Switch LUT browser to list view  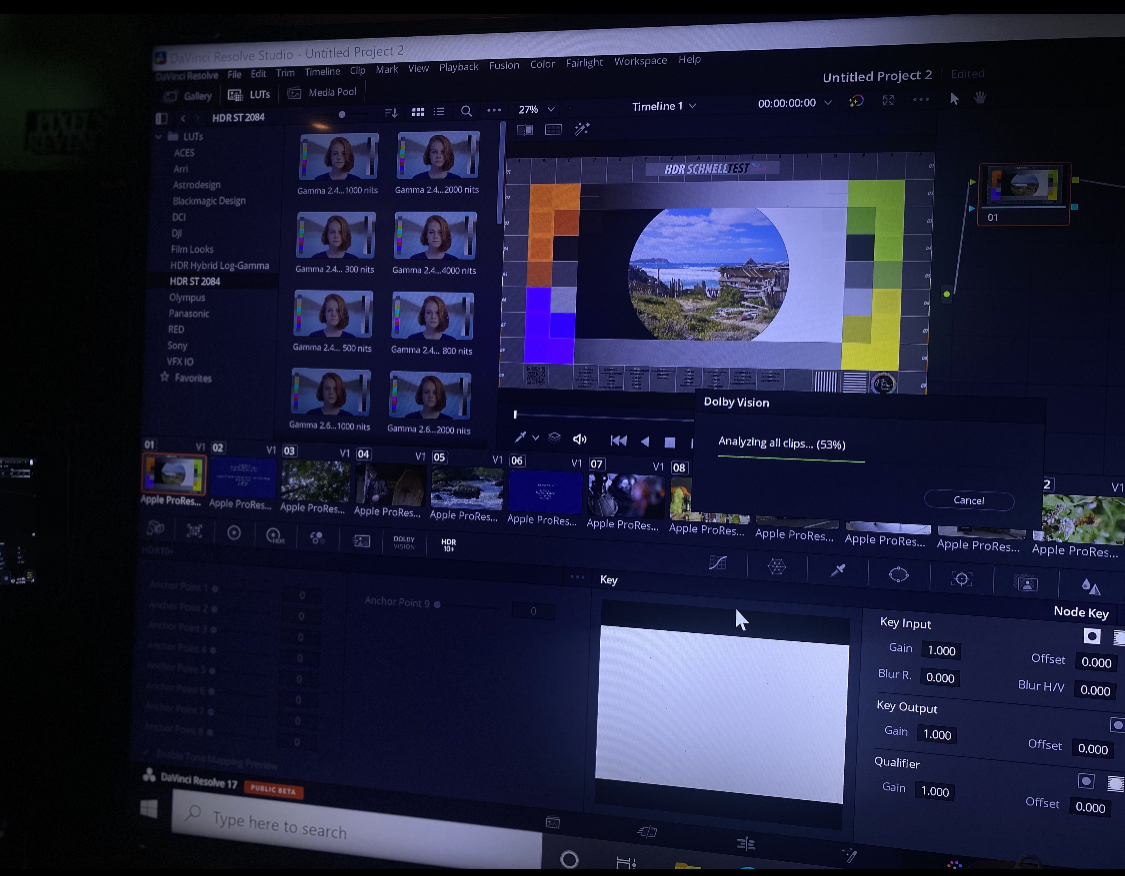point(439,111)
